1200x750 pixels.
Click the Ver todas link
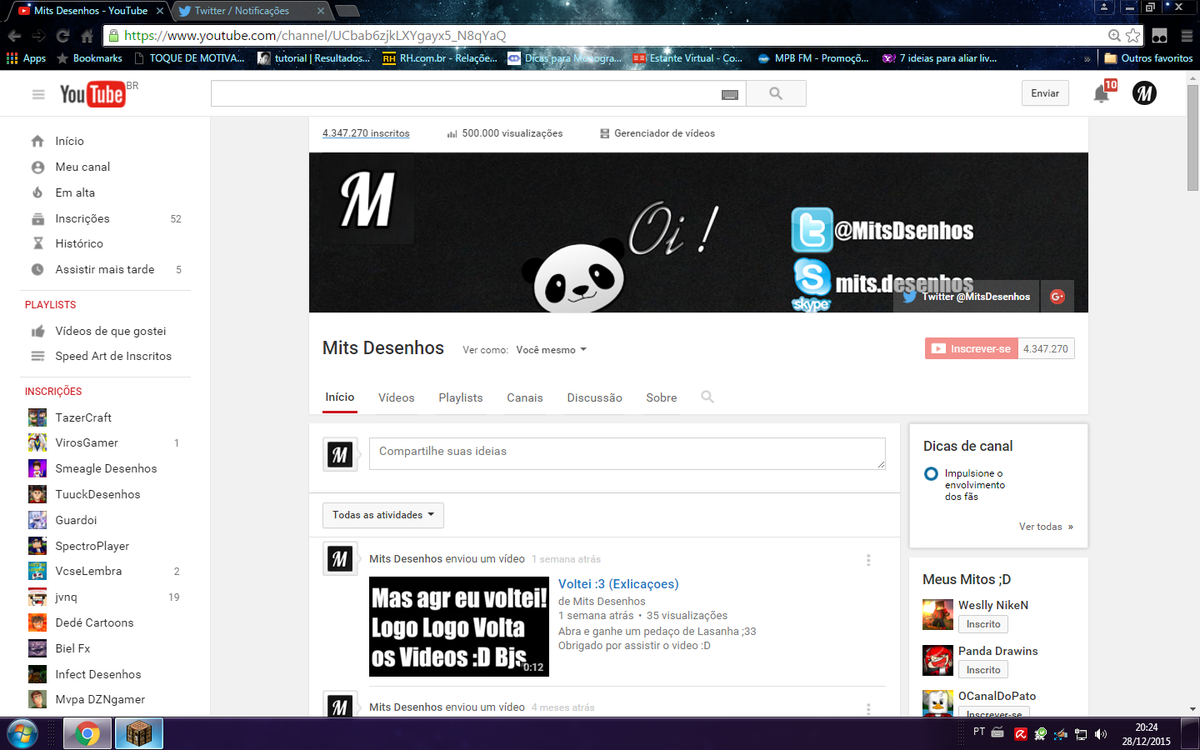(1046, 526)
